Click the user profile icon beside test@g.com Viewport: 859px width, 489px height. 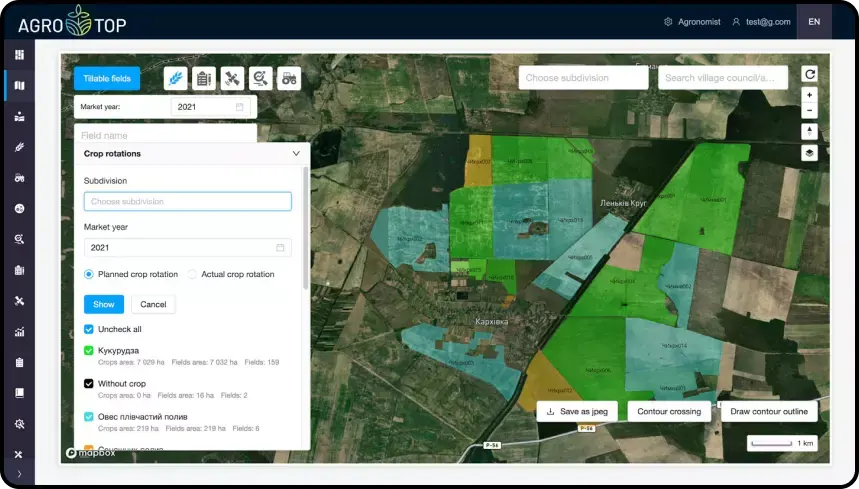click(736, 22)
